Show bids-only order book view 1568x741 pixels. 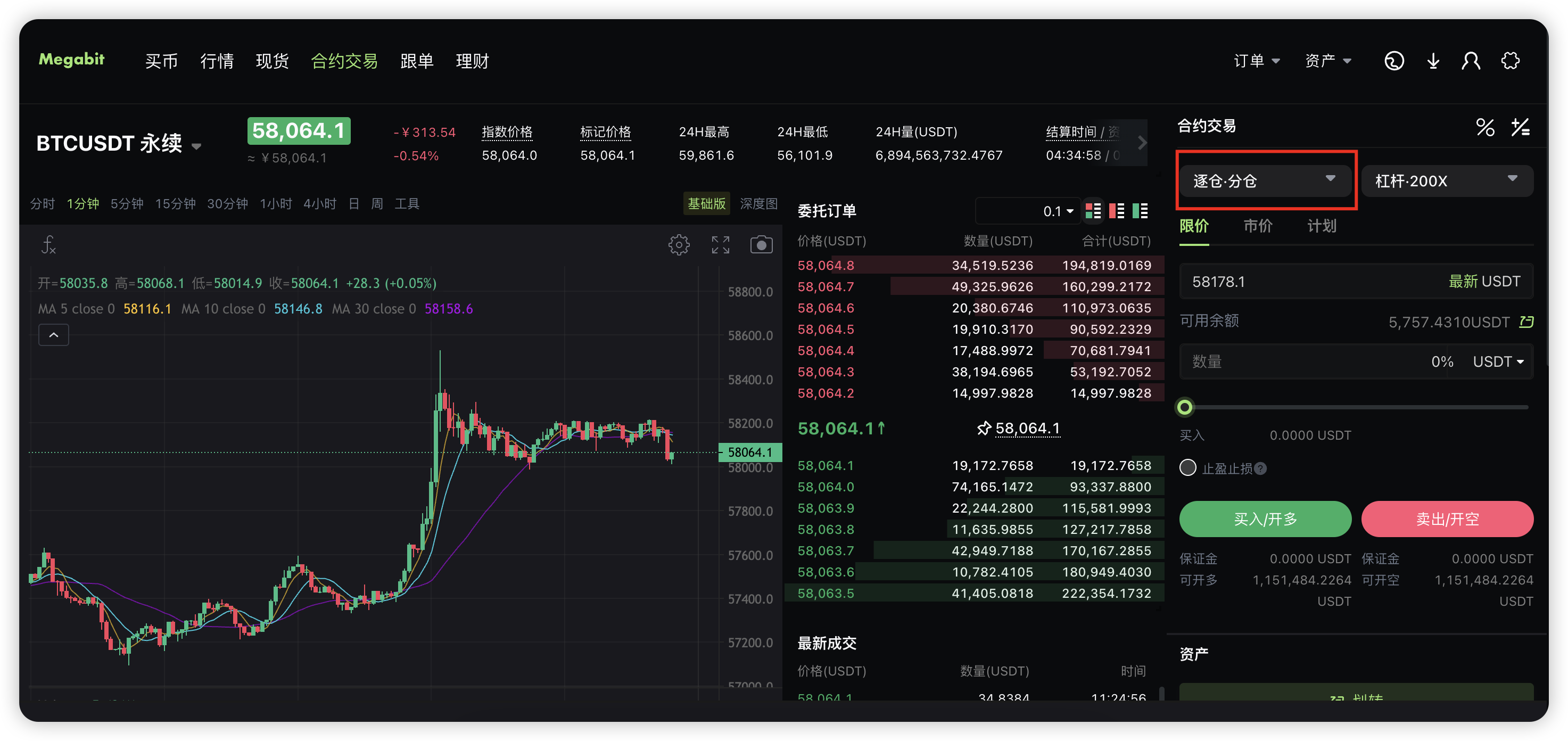point(1140,211)
